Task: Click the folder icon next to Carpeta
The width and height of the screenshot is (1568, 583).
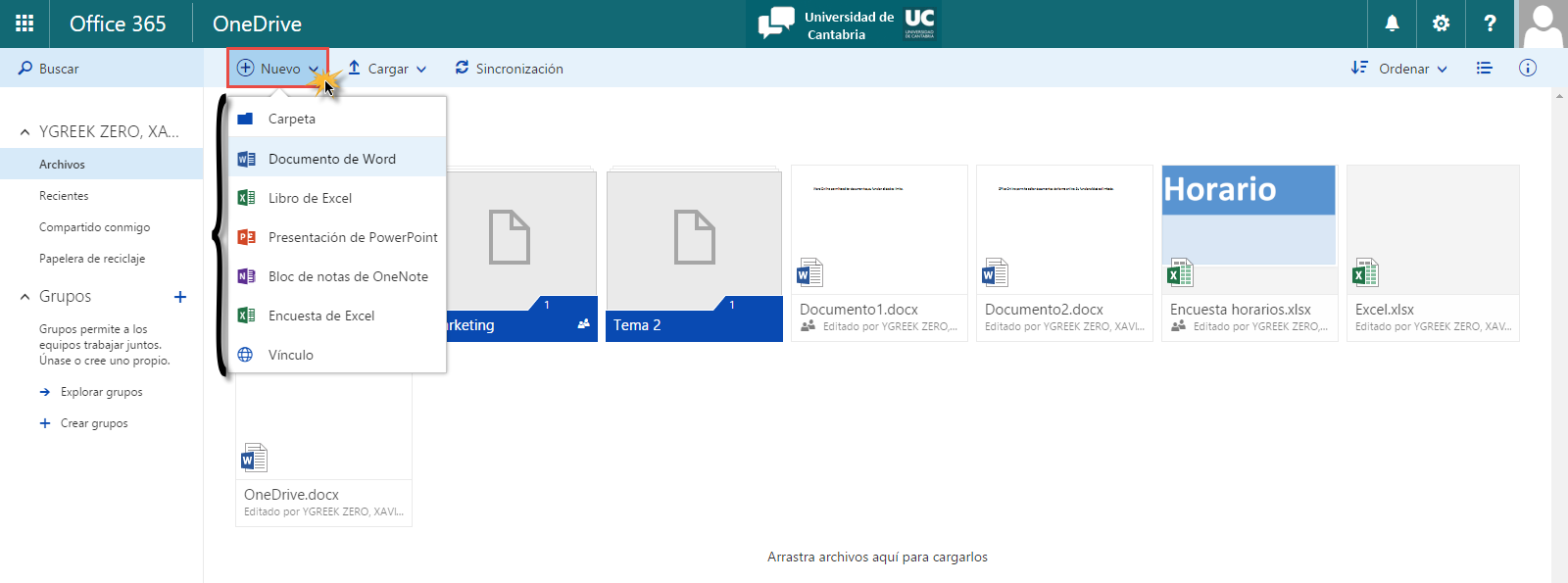Action: [x=246, y=119]
